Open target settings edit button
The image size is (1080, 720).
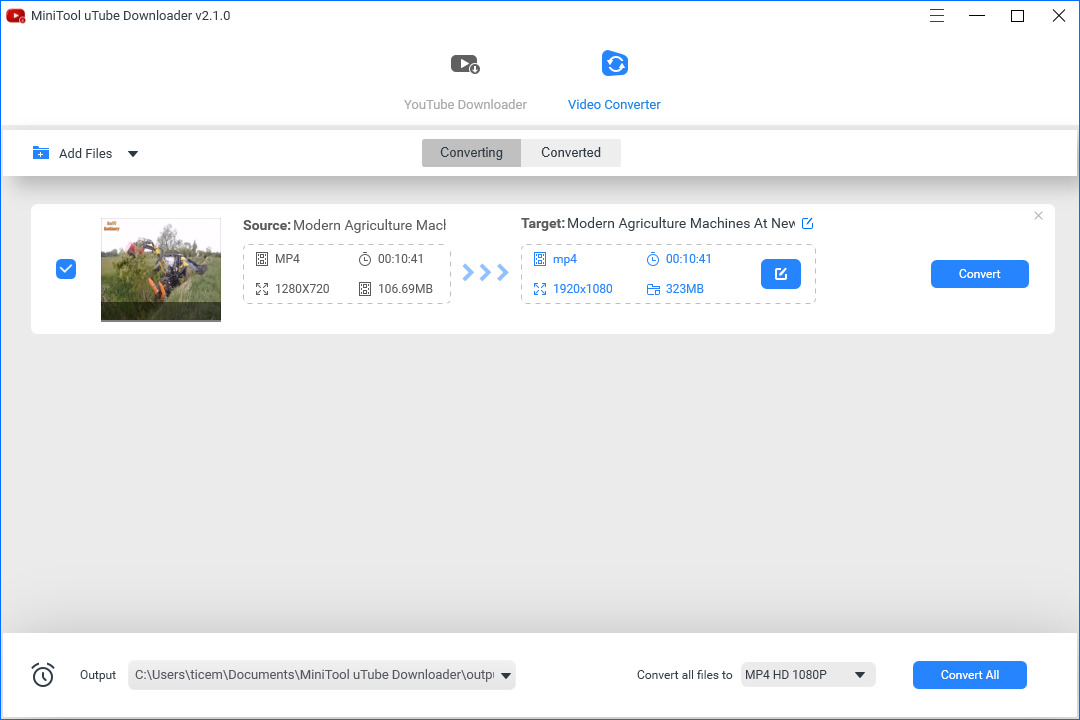tap(780, 274)
